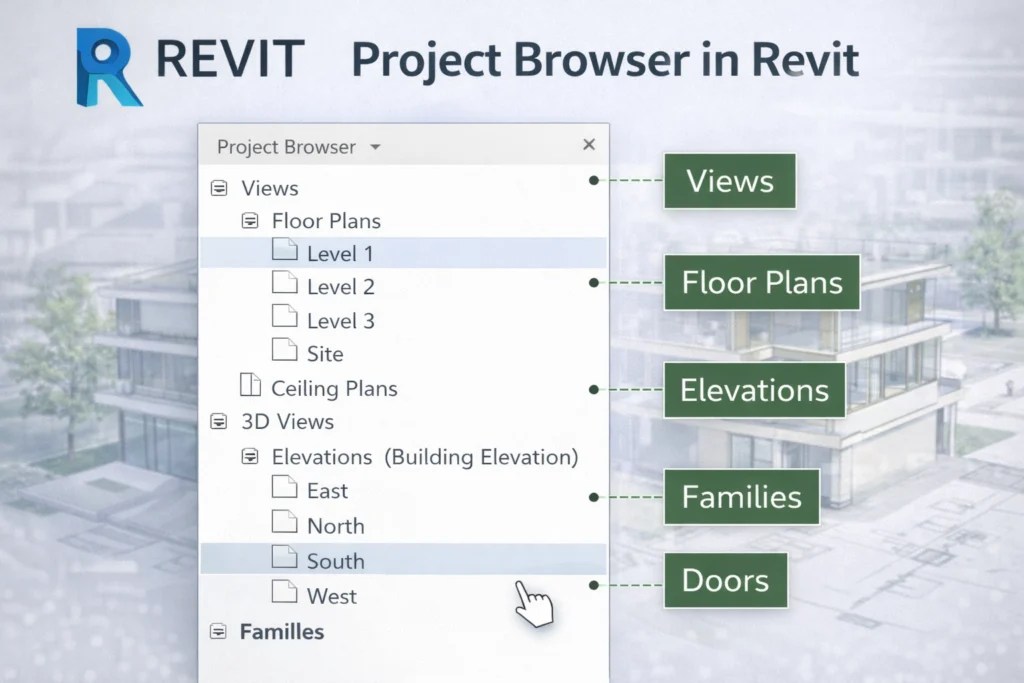Collapse the Floor Plans branch
The height and width of the screenshot is (683, 1024).
(x=250, y=220)
